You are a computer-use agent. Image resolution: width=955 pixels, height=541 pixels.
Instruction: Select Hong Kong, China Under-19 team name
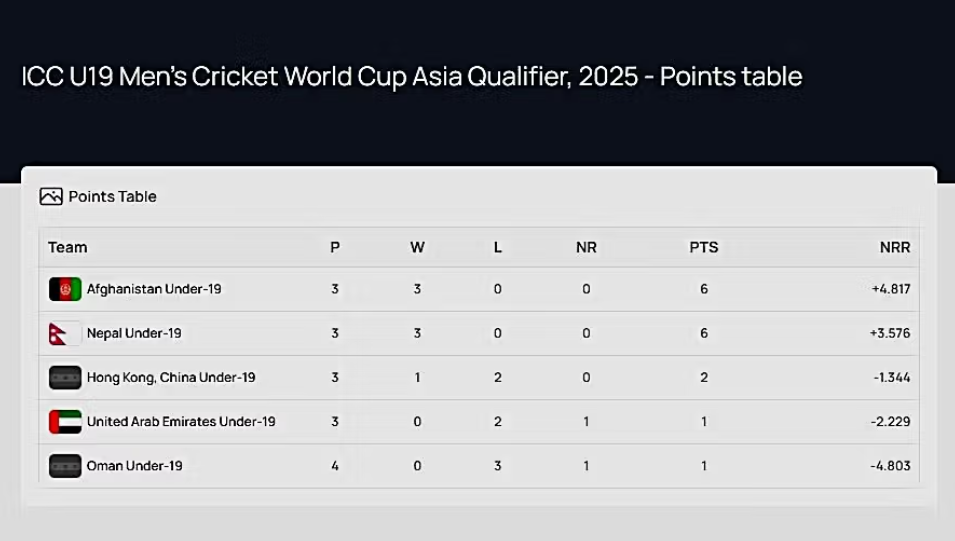tap(171, 377)
